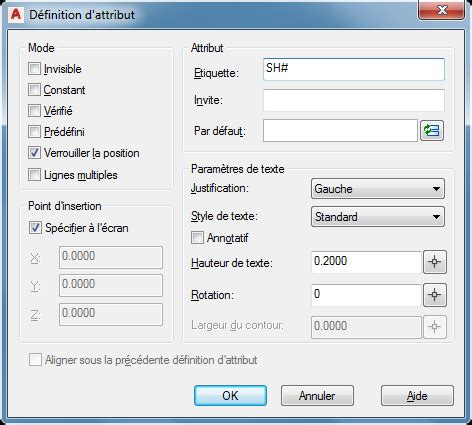Check the Constant mode option

point(34,90)
